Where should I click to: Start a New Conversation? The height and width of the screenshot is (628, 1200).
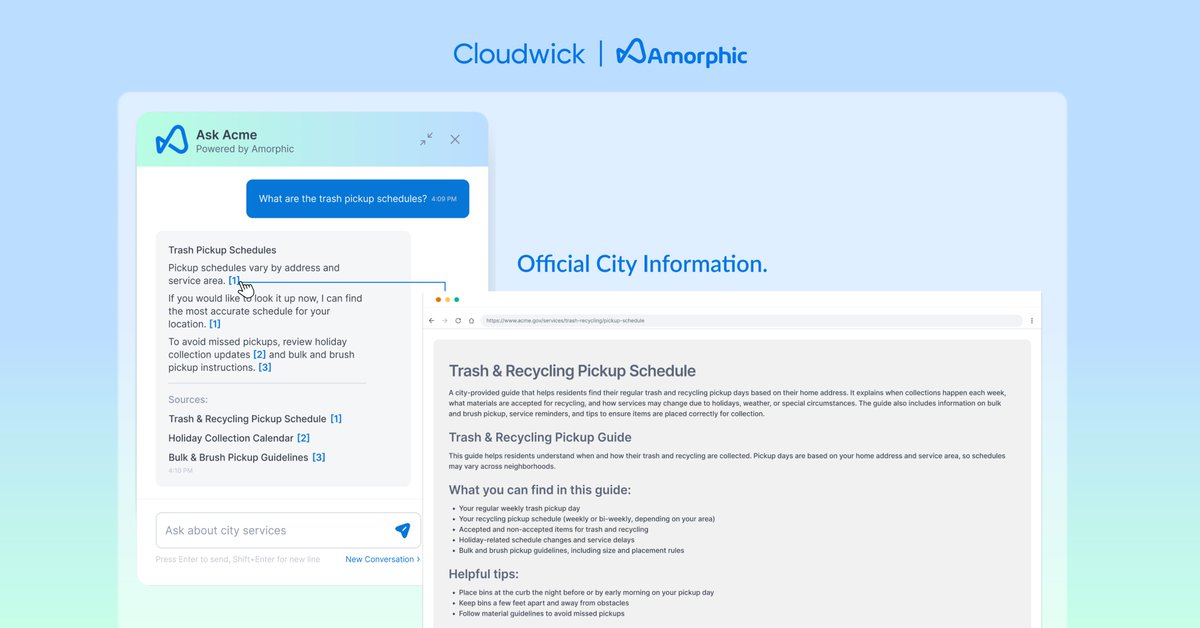(x=382, y=559)
